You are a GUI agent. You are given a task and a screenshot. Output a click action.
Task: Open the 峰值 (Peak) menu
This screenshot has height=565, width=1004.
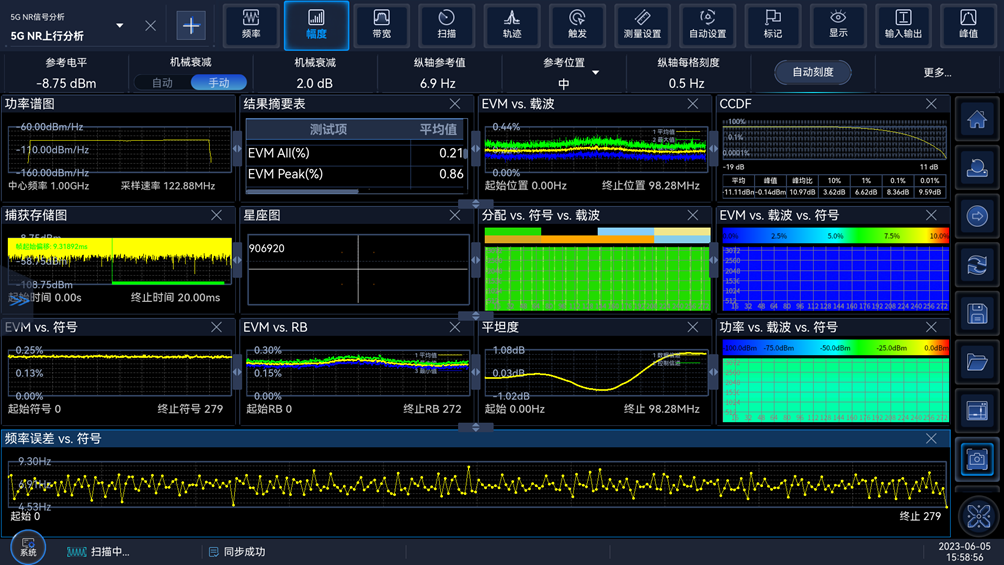(x=969, y=25)
